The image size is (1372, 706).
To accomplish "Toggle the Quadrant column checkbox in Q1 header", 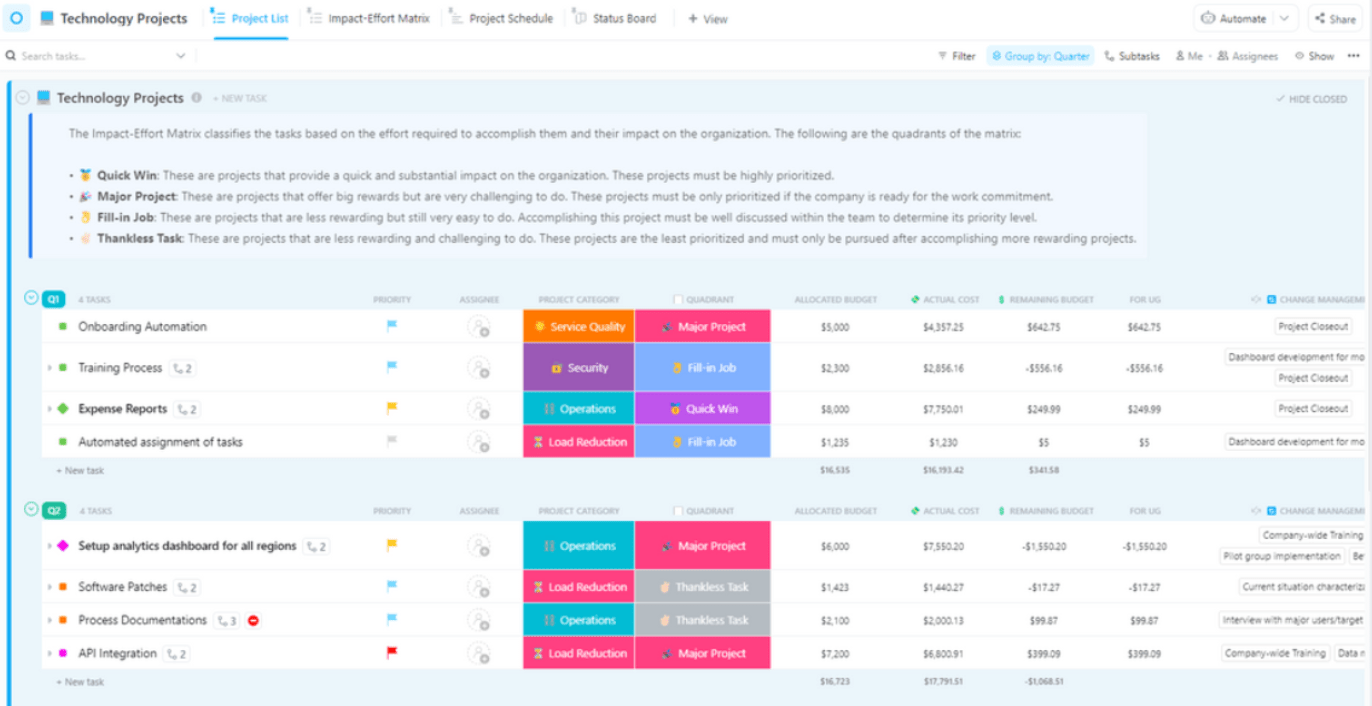I will coord(678,299).
